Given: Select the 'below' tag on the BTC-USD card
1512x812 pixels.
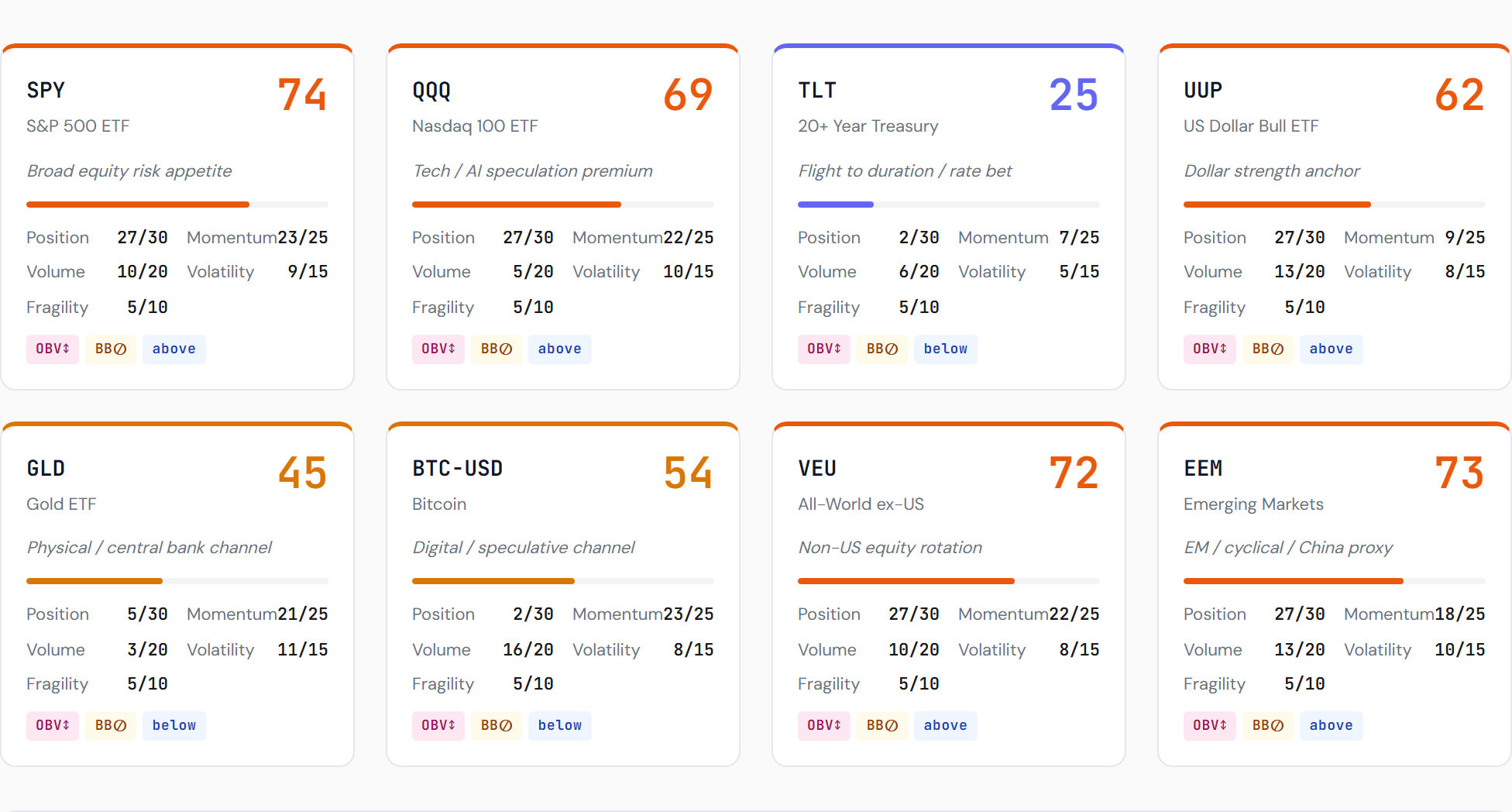Looking at the screenshot, I should [560, 725].
